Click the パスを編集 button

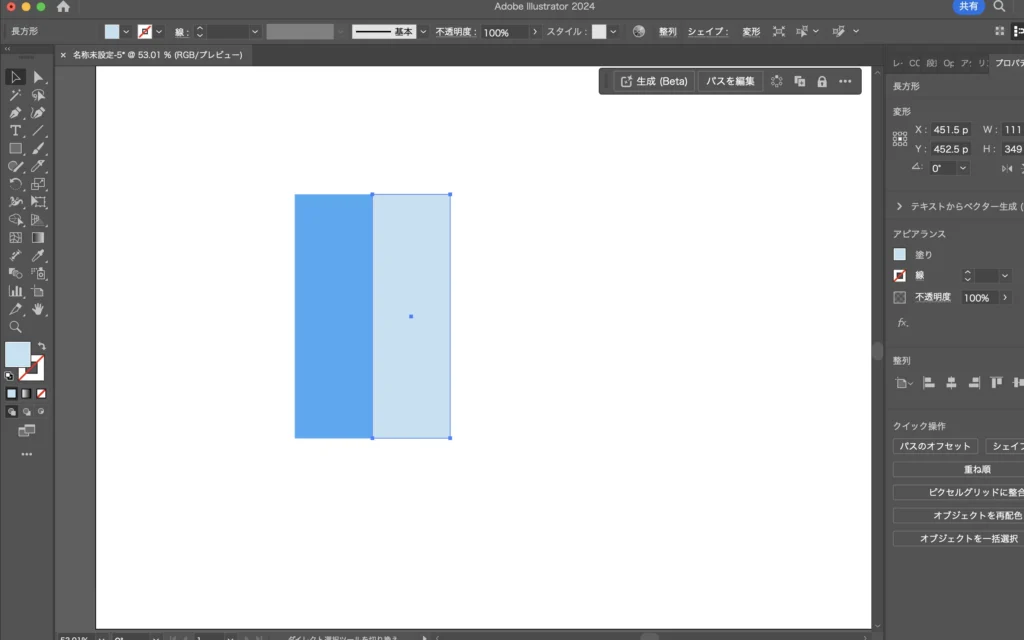pyautogui.click(x=730, y=81)
